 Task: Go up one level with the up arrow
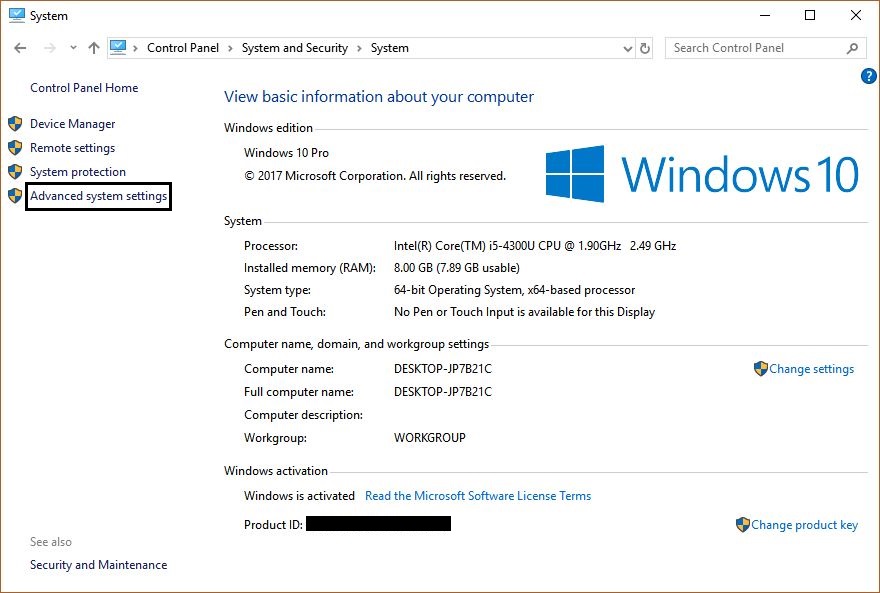click(94, 48)
